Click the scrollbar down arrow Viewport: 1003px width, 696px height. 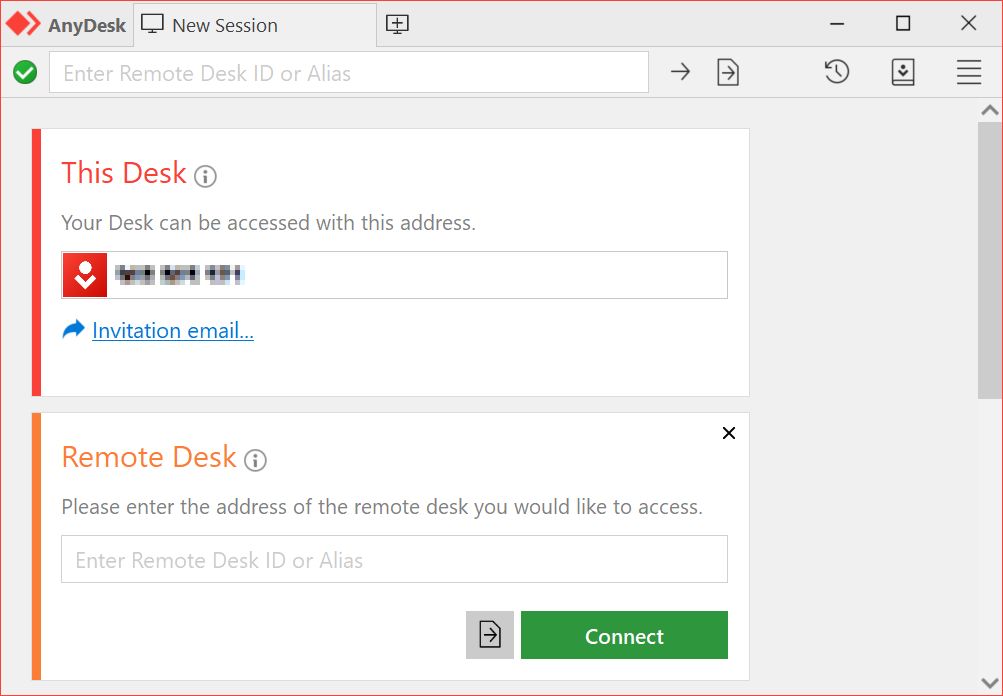pyautogui.click(x=990, y=683)
